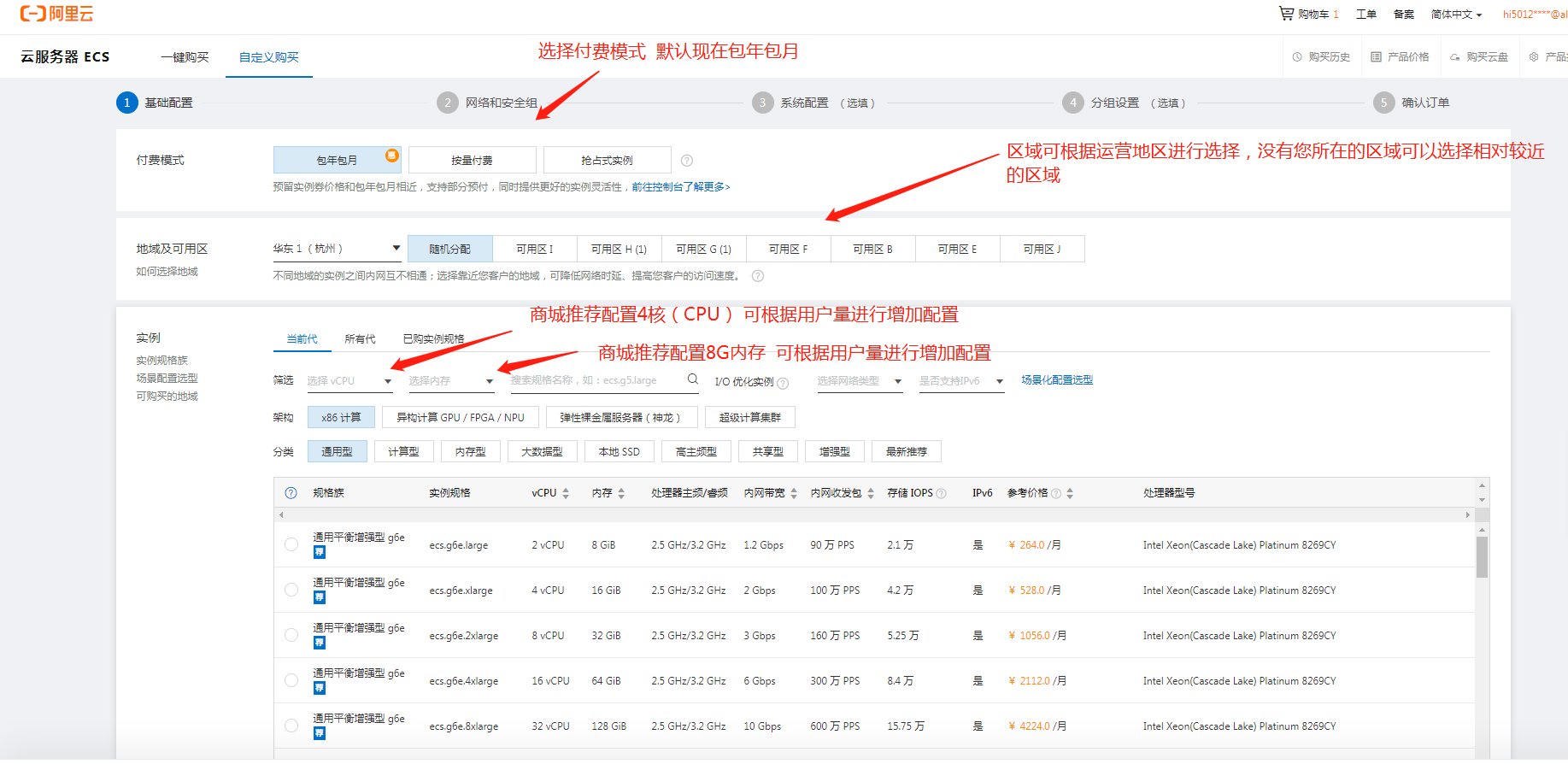This screenshot has width=1568, height=764.
Task: Open 前往控制台了解更多 link
Action: [681, 186]
